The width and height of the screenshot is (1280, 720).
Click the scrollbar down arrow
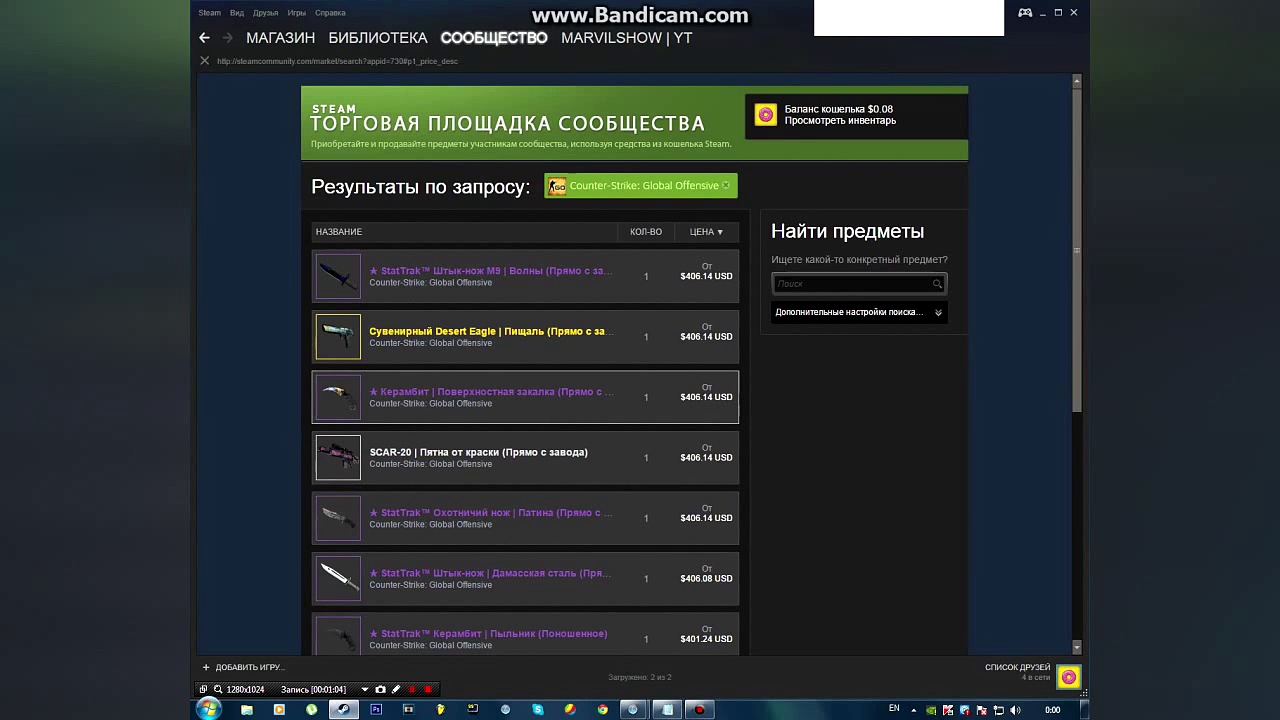pos(1077,648)
